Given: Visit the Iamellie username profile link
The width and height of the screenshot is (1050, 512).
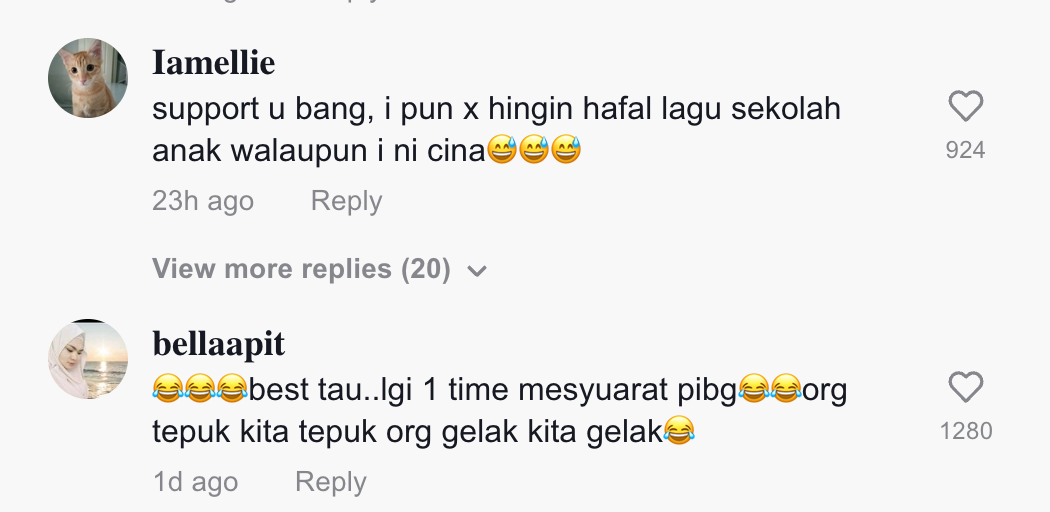Looking at the screenshot, I should pyautogui.click(x=213, y=63).
